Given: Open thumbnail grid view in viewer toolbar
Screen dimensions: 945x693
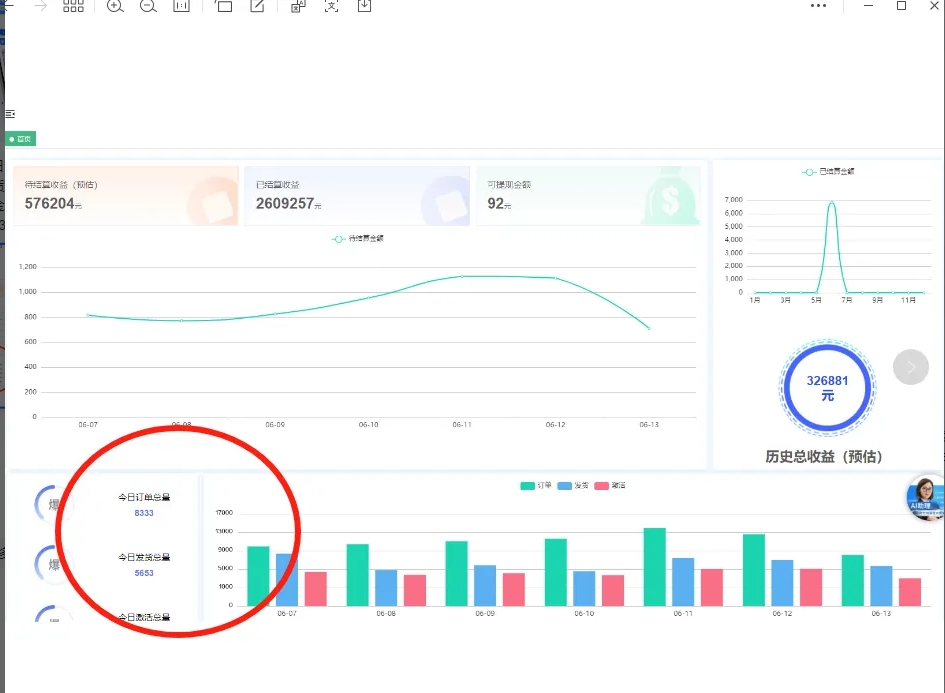Looking at the screenshot, I should (73, 6).
